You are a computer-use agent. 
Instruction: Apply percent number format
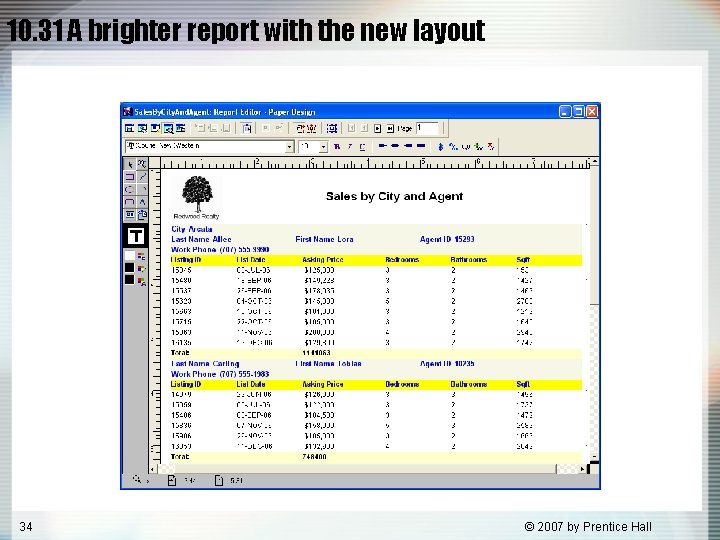(x=453, y=146)
